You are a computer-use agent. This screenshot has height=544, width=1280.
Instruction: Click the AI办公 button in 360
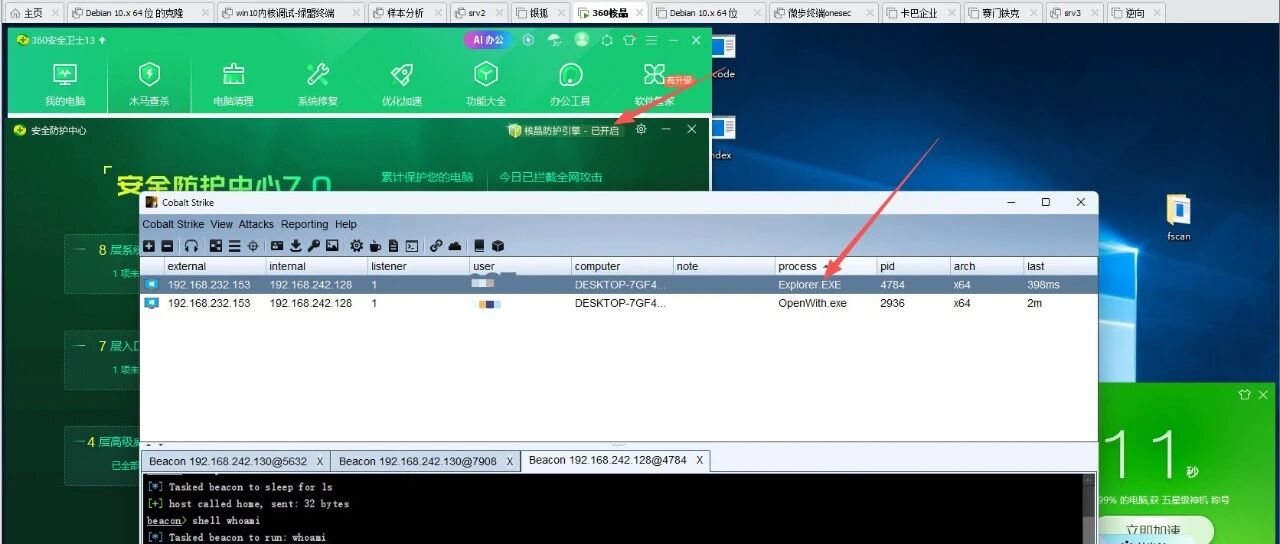pyautogui.click(x=489, y=40)
